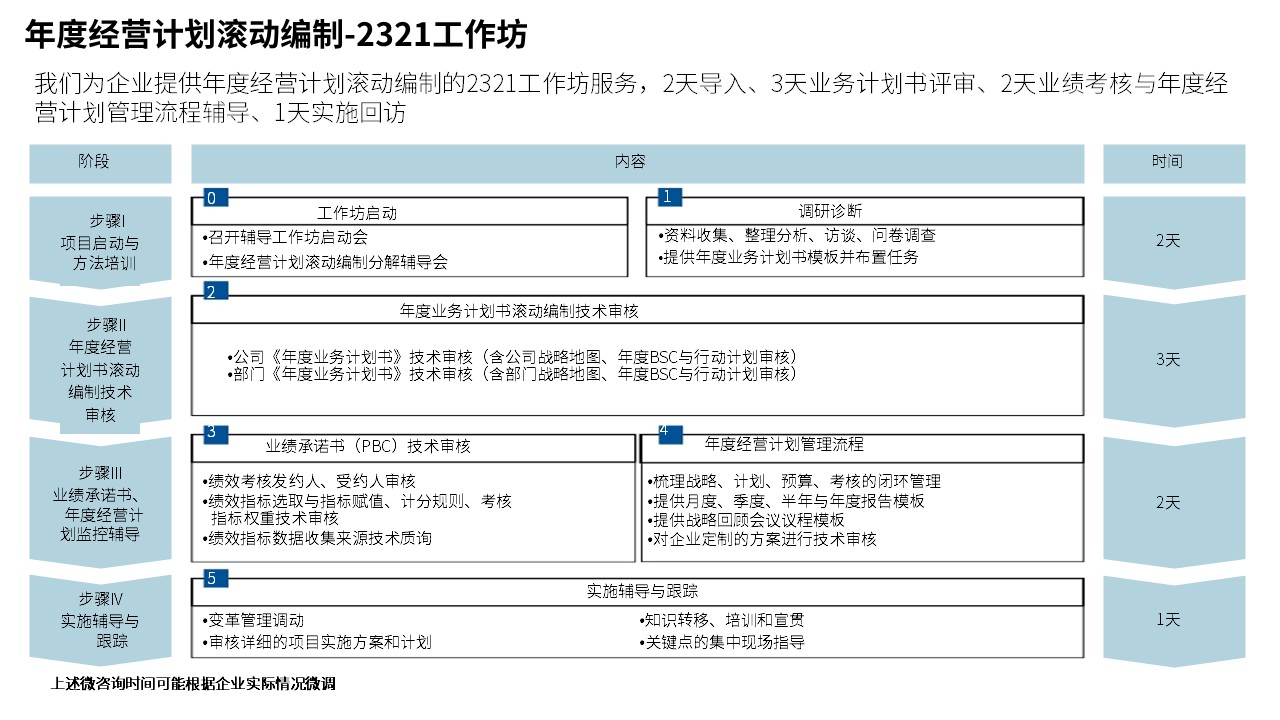Click the 2天 duration for 步骤I

click(1174, 242)
